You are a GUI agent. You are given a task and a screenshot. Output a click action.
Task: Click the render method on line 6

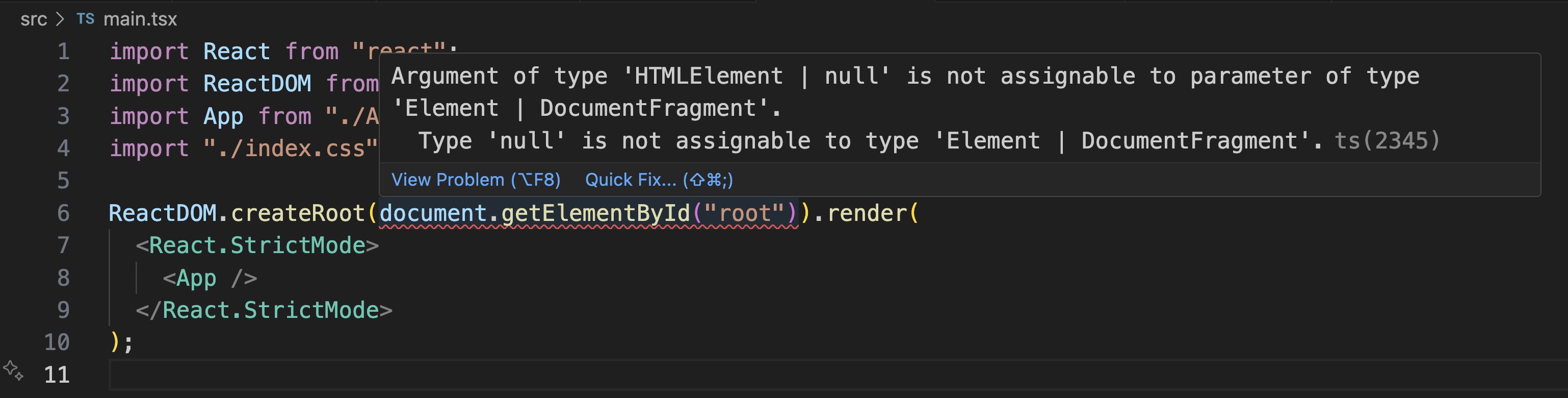[867, 213]
